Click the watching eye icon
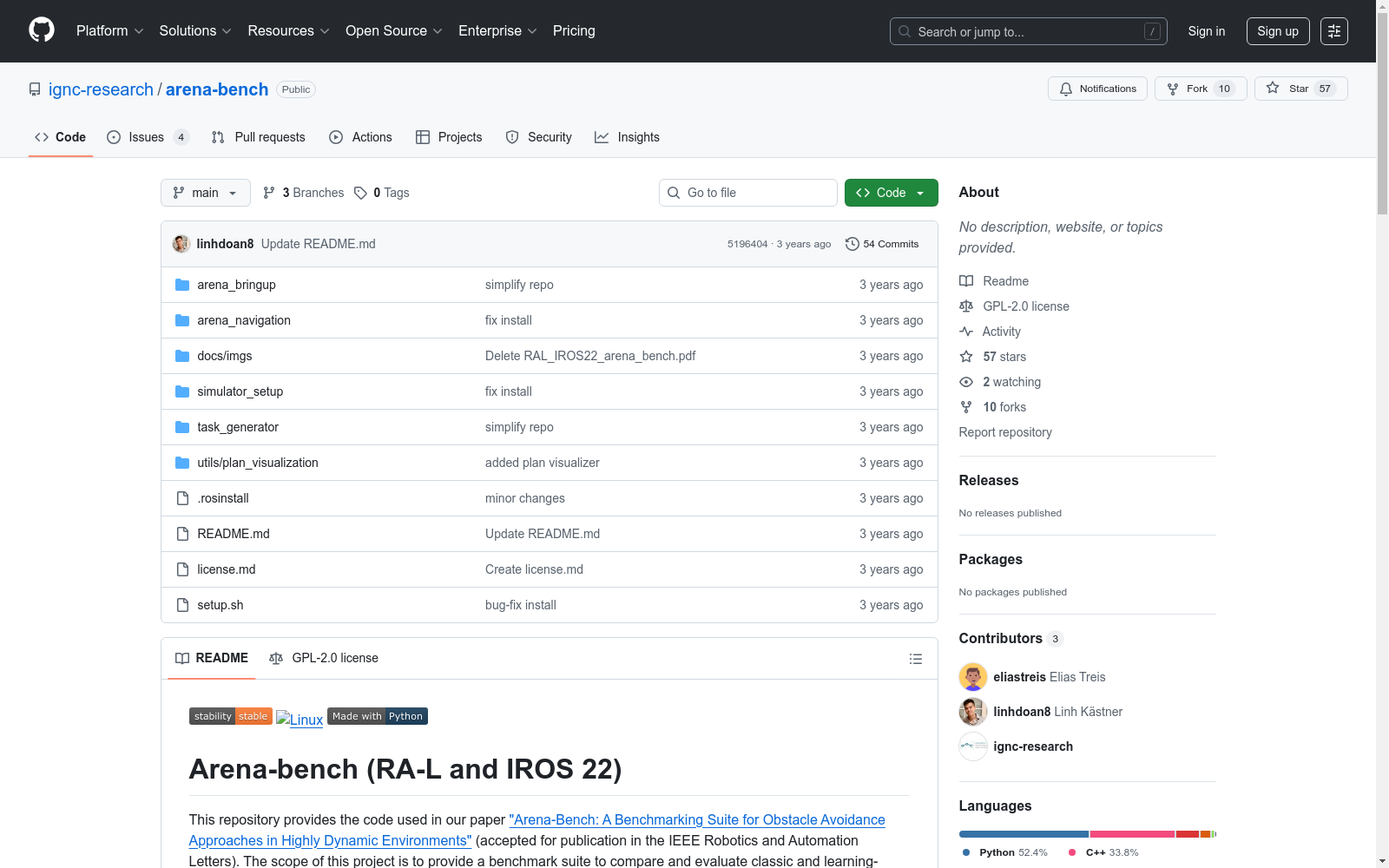The height and width of the screenshot is (868, 1389). (x=966, y=382)
